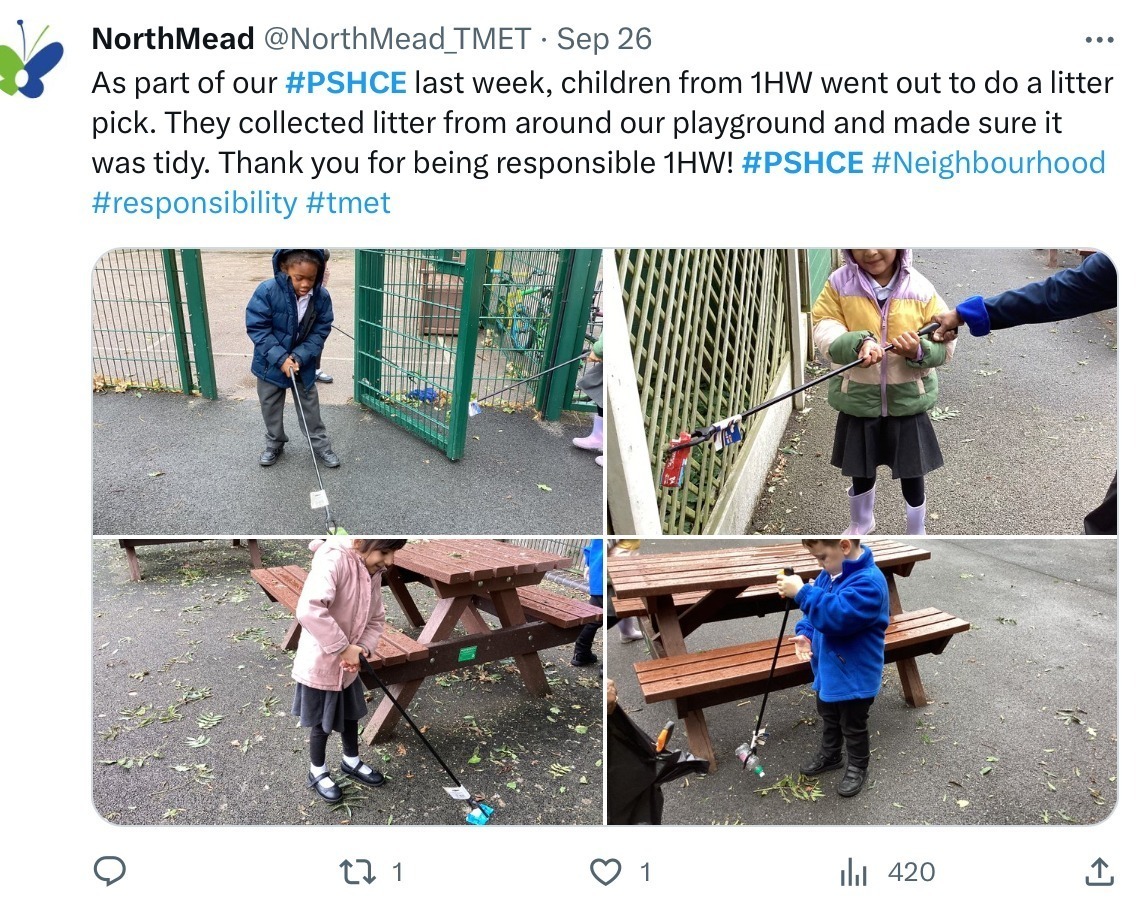Viewport: 1144px width, 904px height.
Task: Open the #tmet hashtag
Action: click(348, 203)
